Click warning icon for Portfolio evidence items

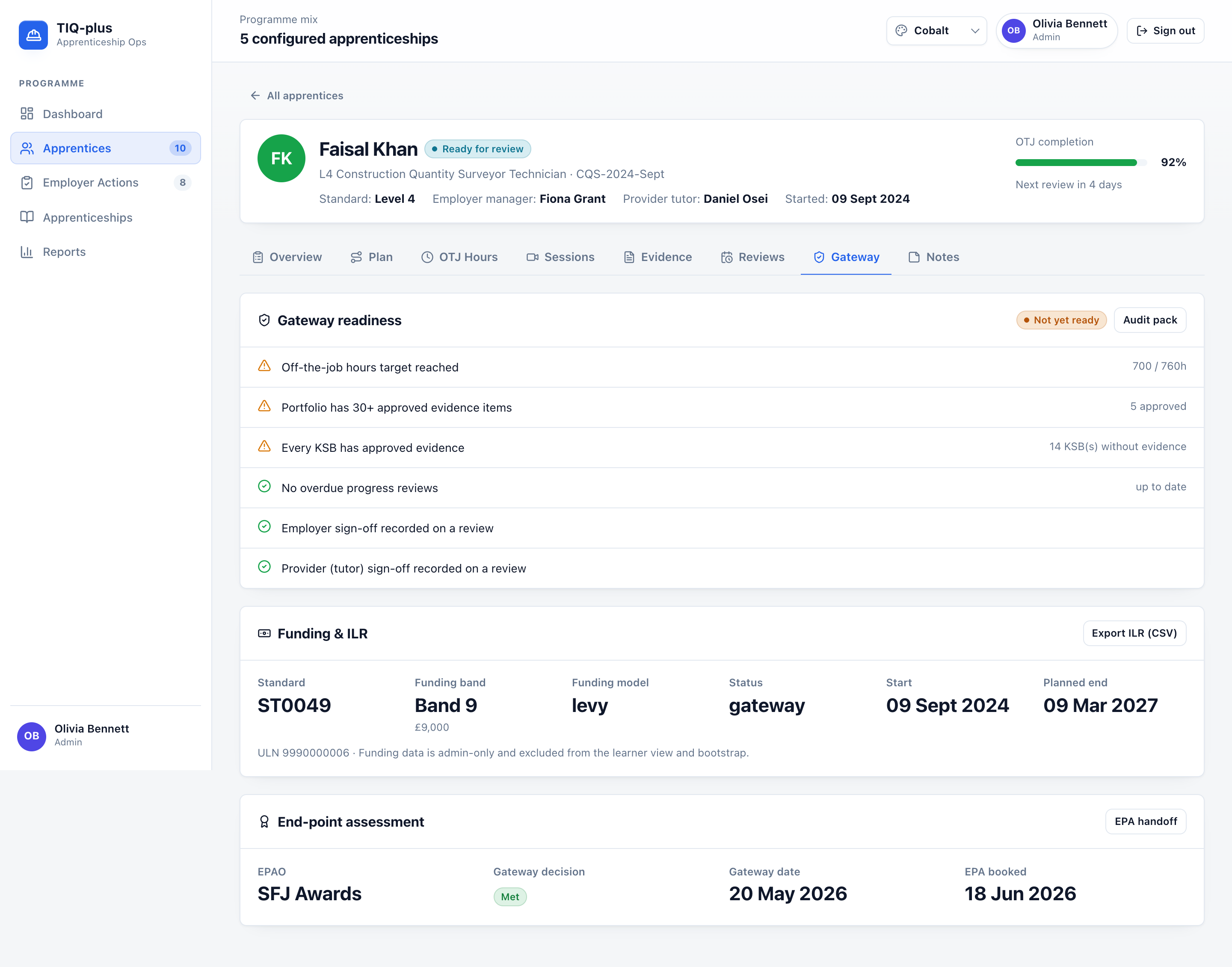click(x=264, y=406)
